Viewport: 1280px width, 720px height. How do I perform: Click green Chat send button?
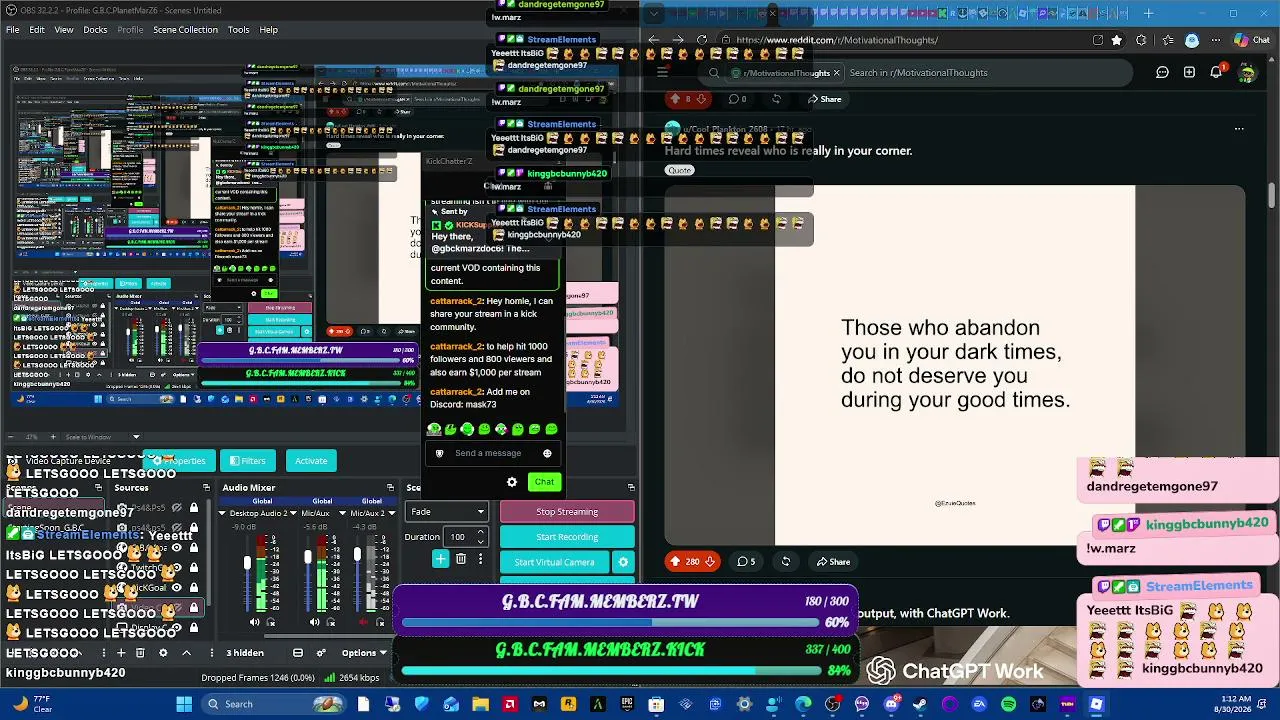pyautogui.click(x=544, y=482)
